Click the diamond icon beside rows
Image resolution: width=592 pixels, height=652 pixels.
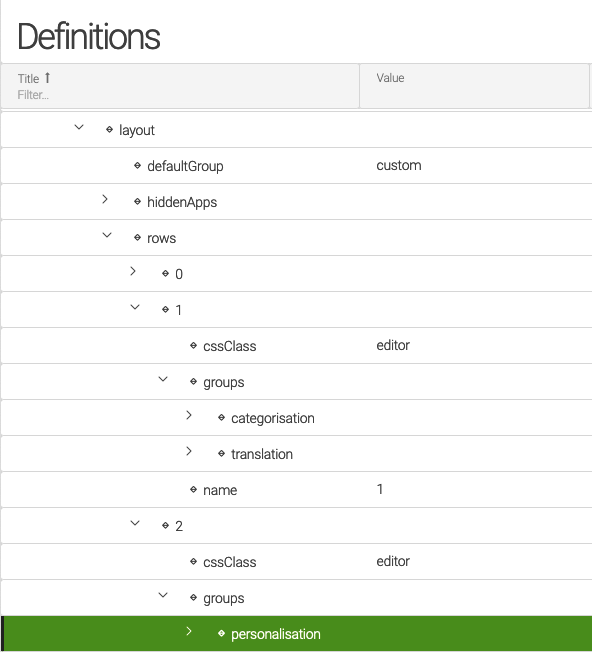click(x=138, y=237)
